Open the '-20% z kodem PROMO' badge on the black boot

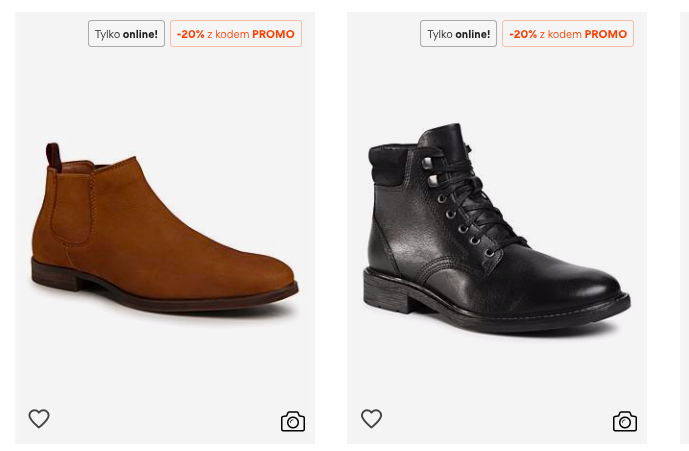point(568,34)
